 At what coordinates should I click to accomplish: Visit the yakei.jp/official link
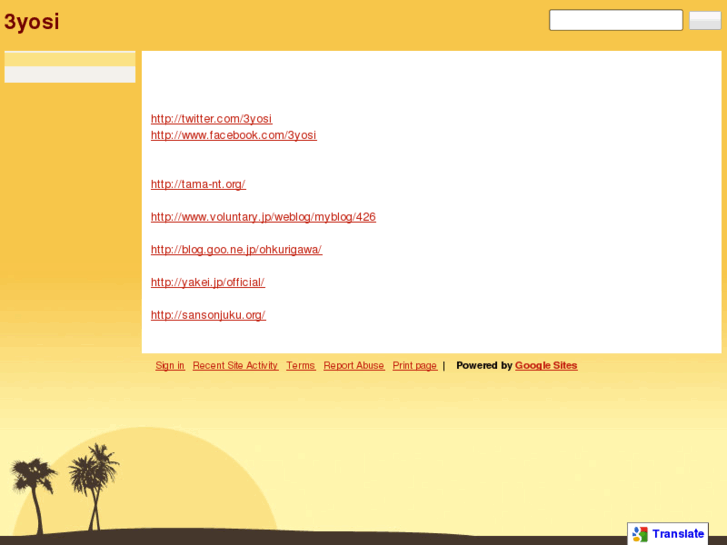[x=208, y=282]
